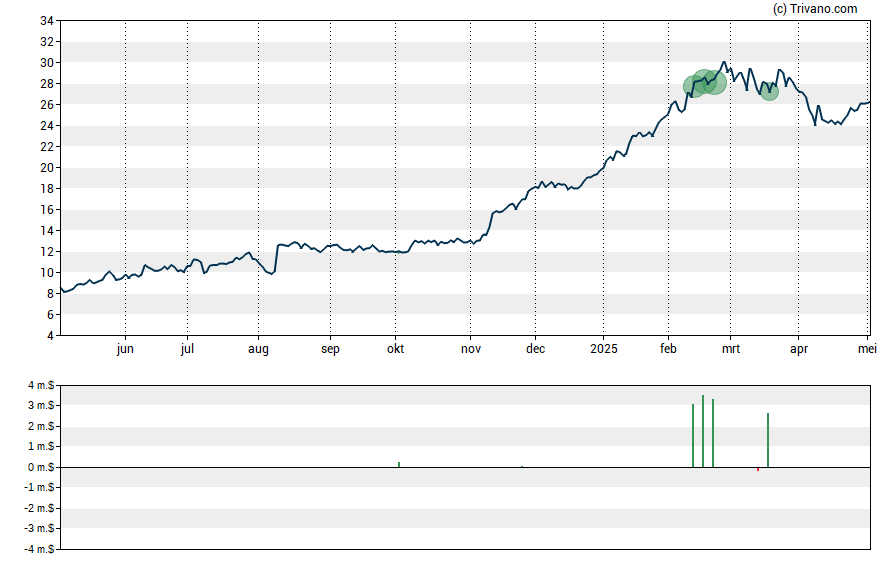This screenshot has width=888, height=565.
Task: Click the '30' price axis label
Action: point(46,63)
